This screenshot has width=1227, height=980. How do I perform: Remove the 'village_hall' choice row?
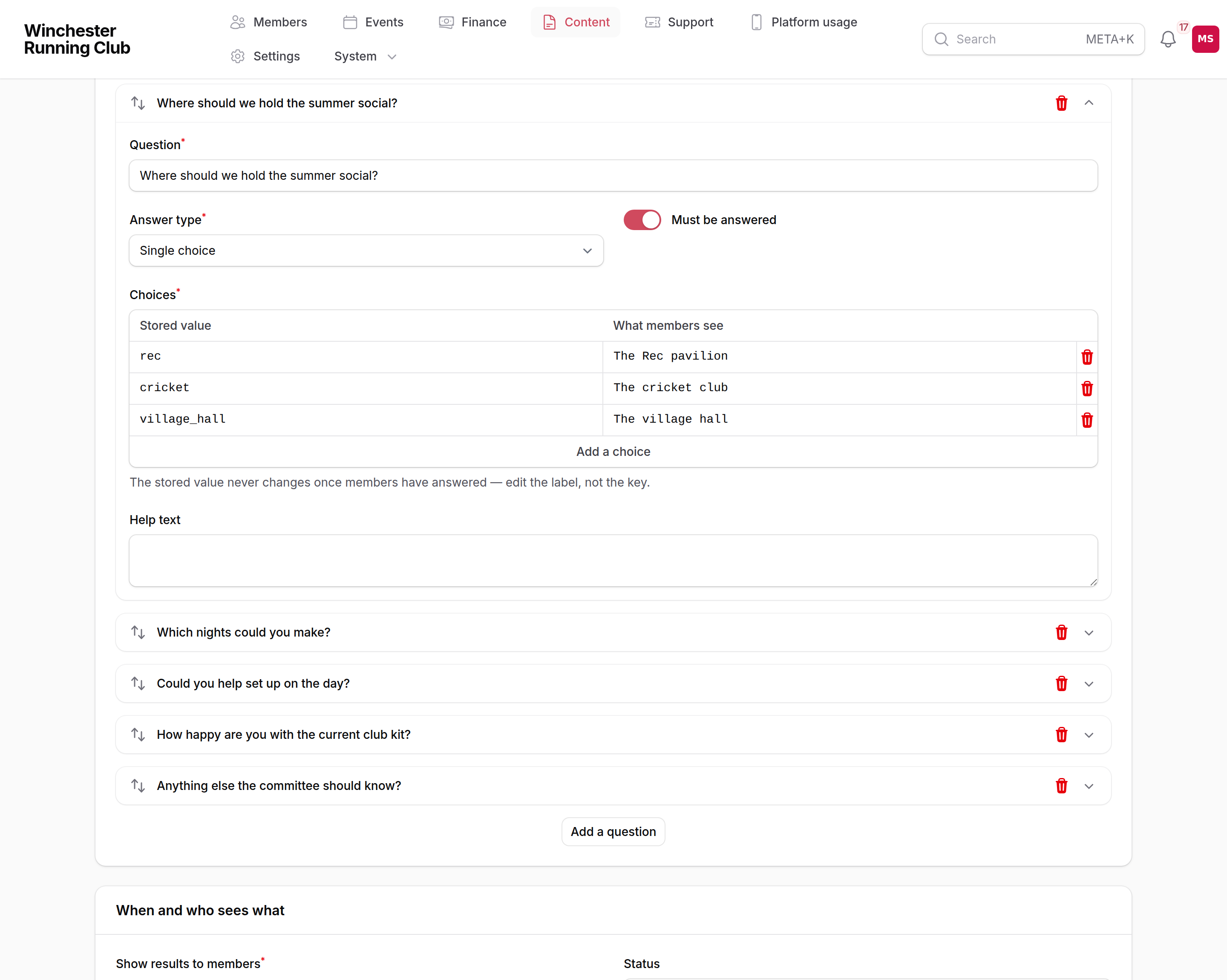(1087, 420)
